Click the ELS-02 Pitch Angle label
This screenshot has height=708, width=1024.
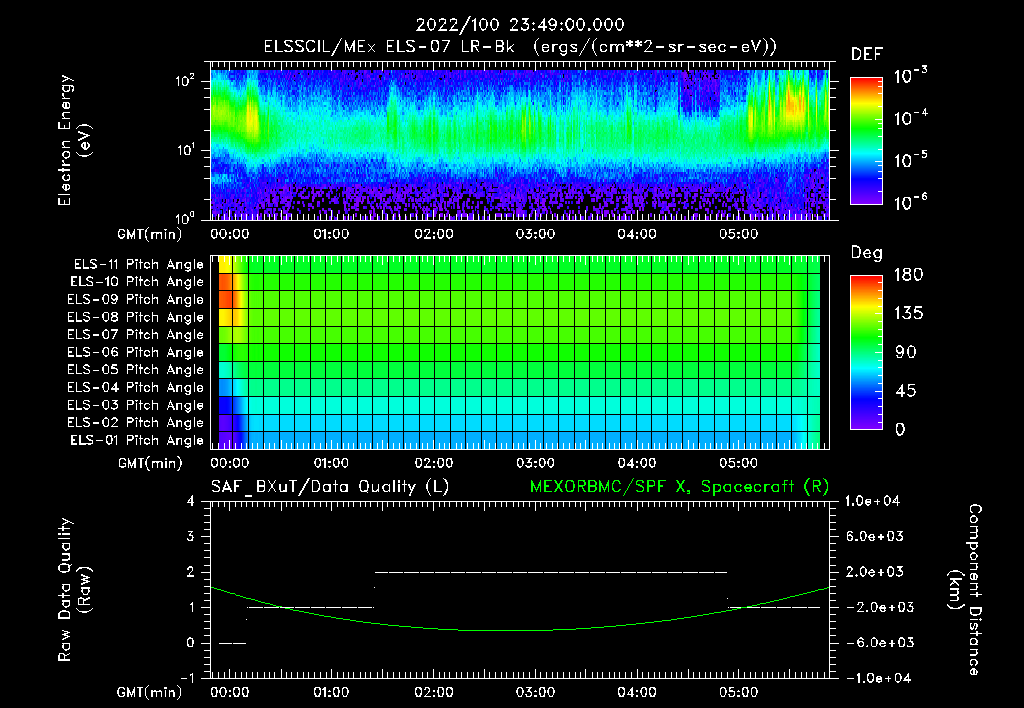click(135, 423)
